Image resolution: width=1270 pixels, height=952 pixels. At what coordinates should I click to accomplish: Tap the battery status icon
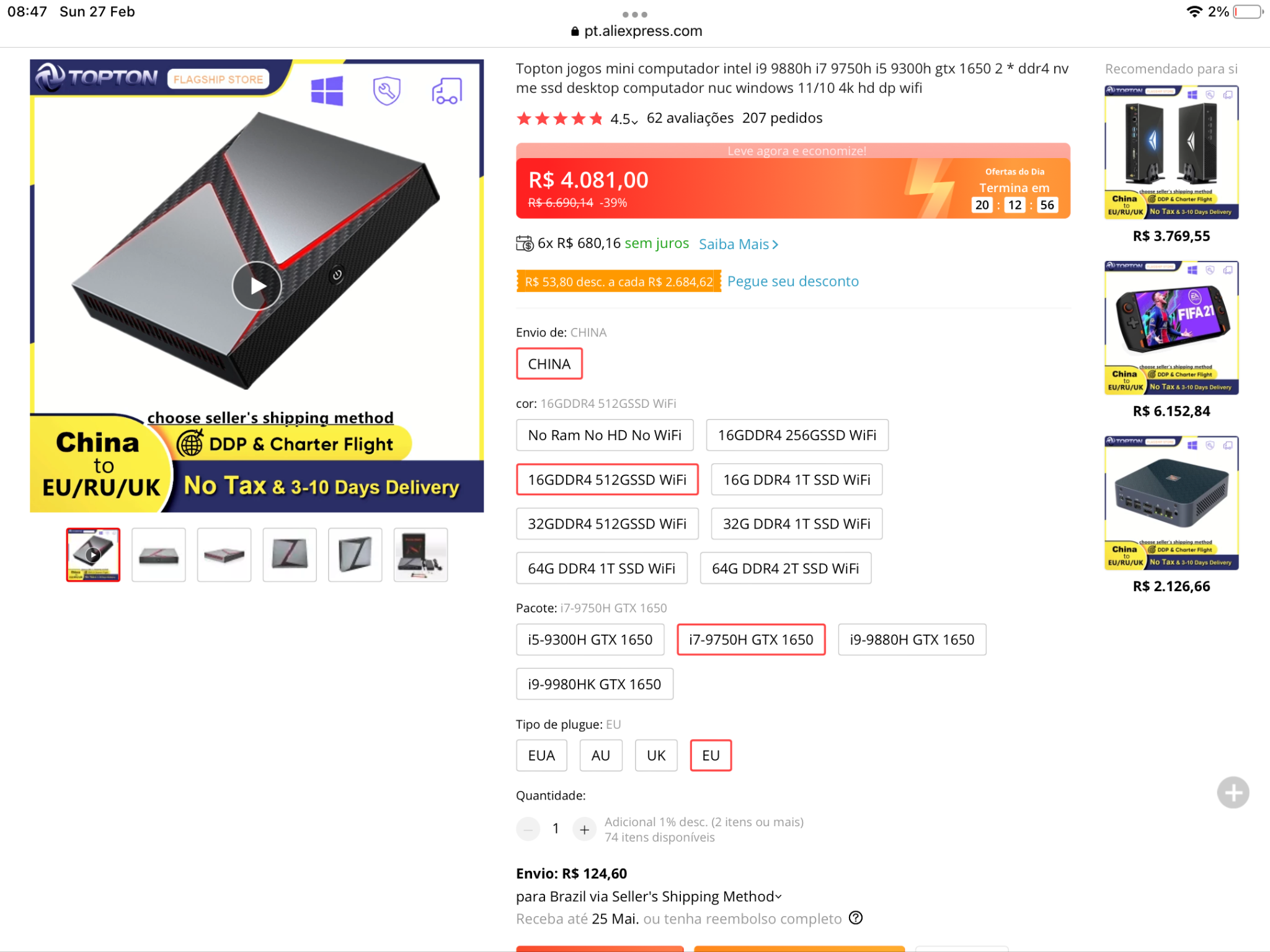(x=1248, y=12)
